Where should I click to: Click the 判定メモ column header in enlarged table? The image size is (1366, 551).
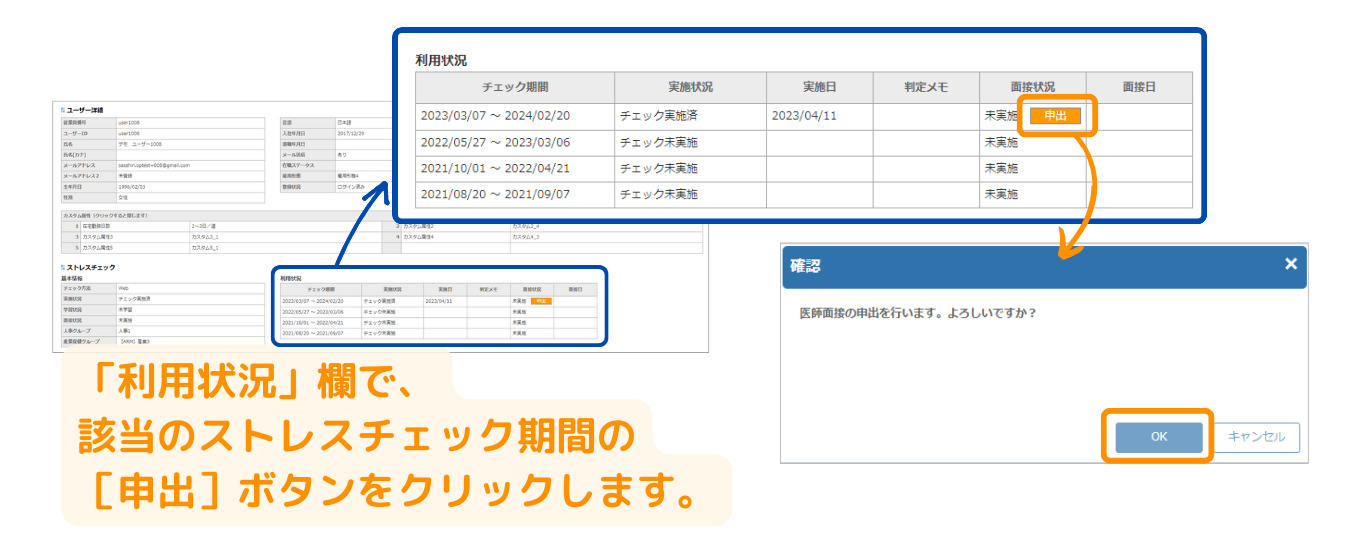925,88
